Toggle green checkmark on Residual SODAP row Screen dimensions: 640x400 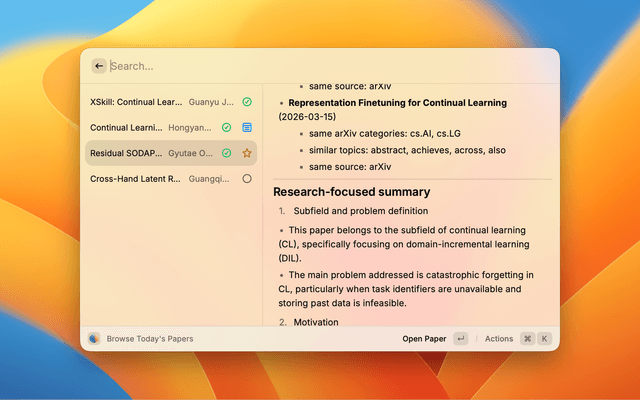[x=227, y=153]
